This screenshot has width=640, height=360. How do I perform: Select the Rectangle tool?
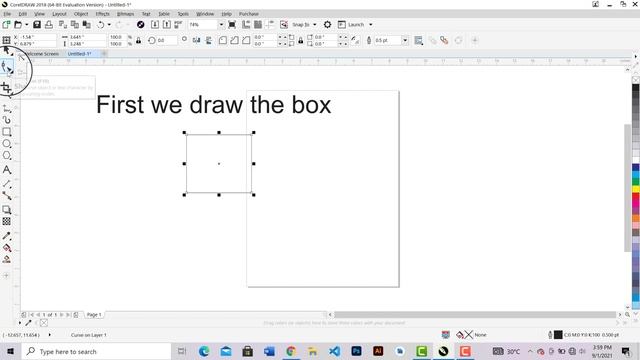pyautogui.click(x=7, y=132)
